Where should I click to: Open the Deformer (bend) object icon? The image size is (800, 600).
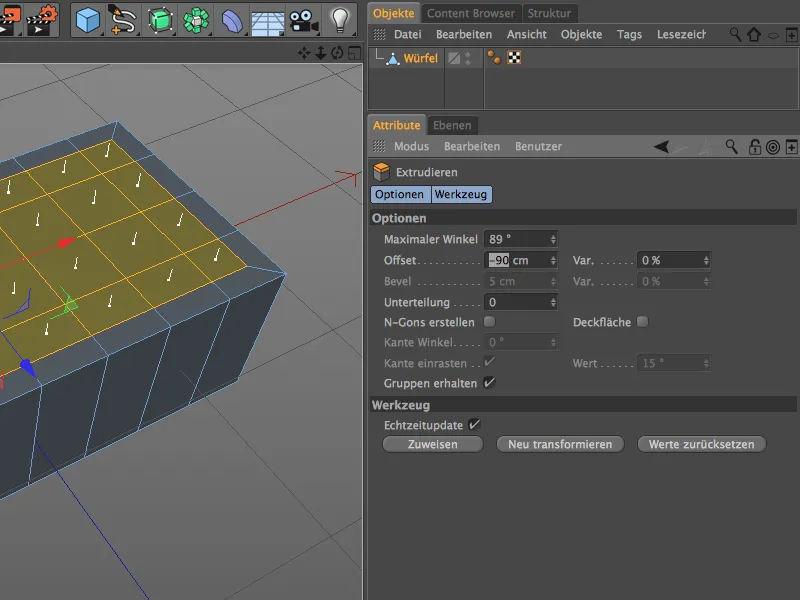click(231, 19)
